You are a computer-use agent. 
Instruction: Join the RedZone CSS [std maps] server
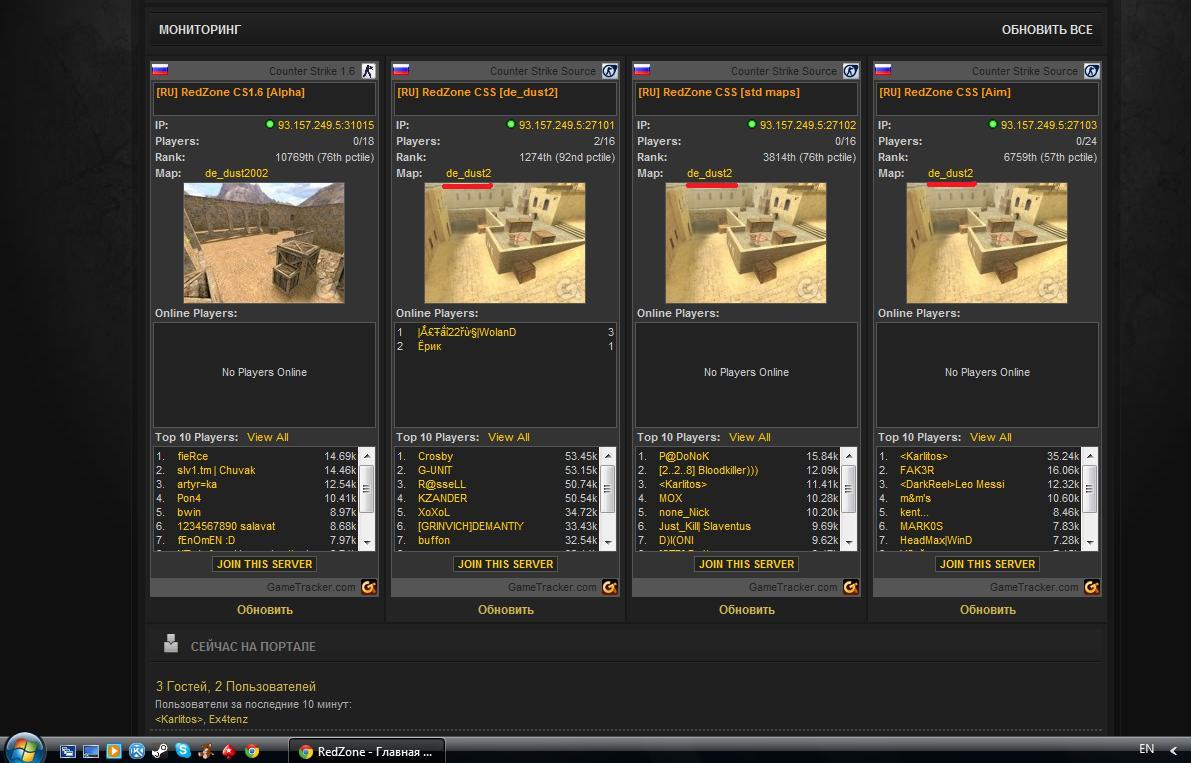(747, 564)
